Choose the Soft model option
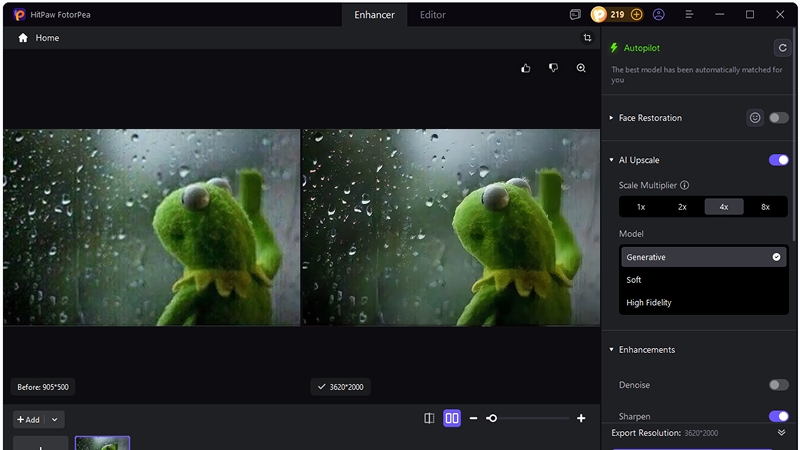 click(x=704, y=280)
